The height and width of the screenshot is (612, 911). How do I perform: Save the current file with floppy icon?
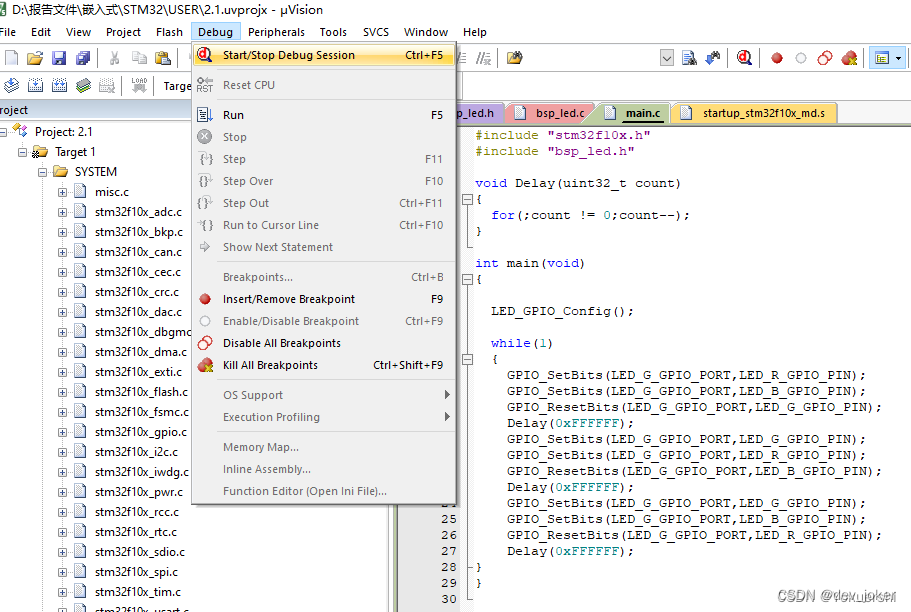point(59,58)
